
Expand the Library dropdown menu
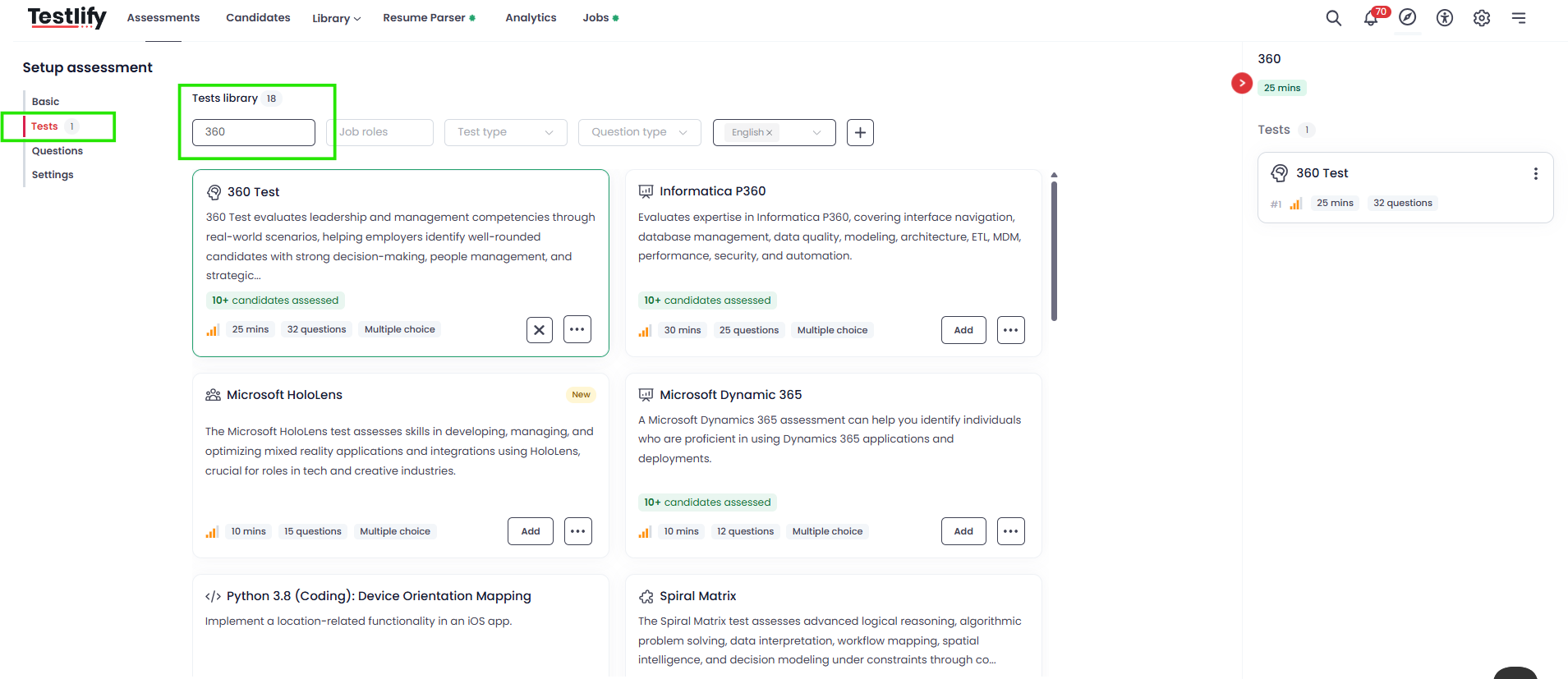(x=336, y=18)
